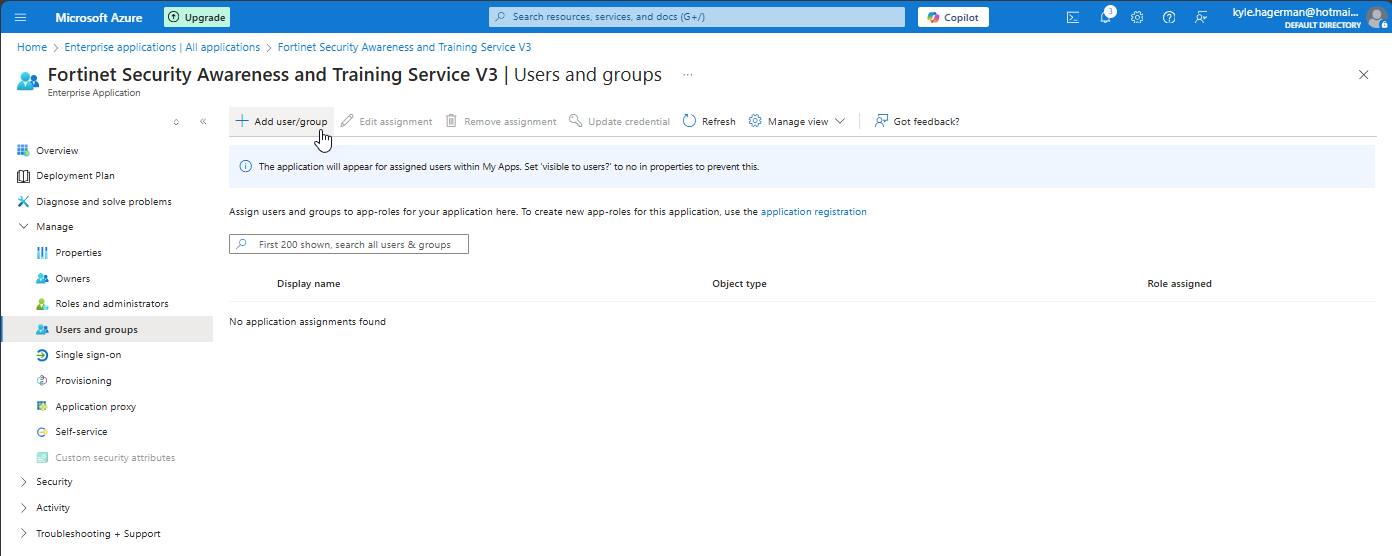The height and width of the screenshot is (556, 1392).
Task: Click the Update credential key icon
Action: 575,121
